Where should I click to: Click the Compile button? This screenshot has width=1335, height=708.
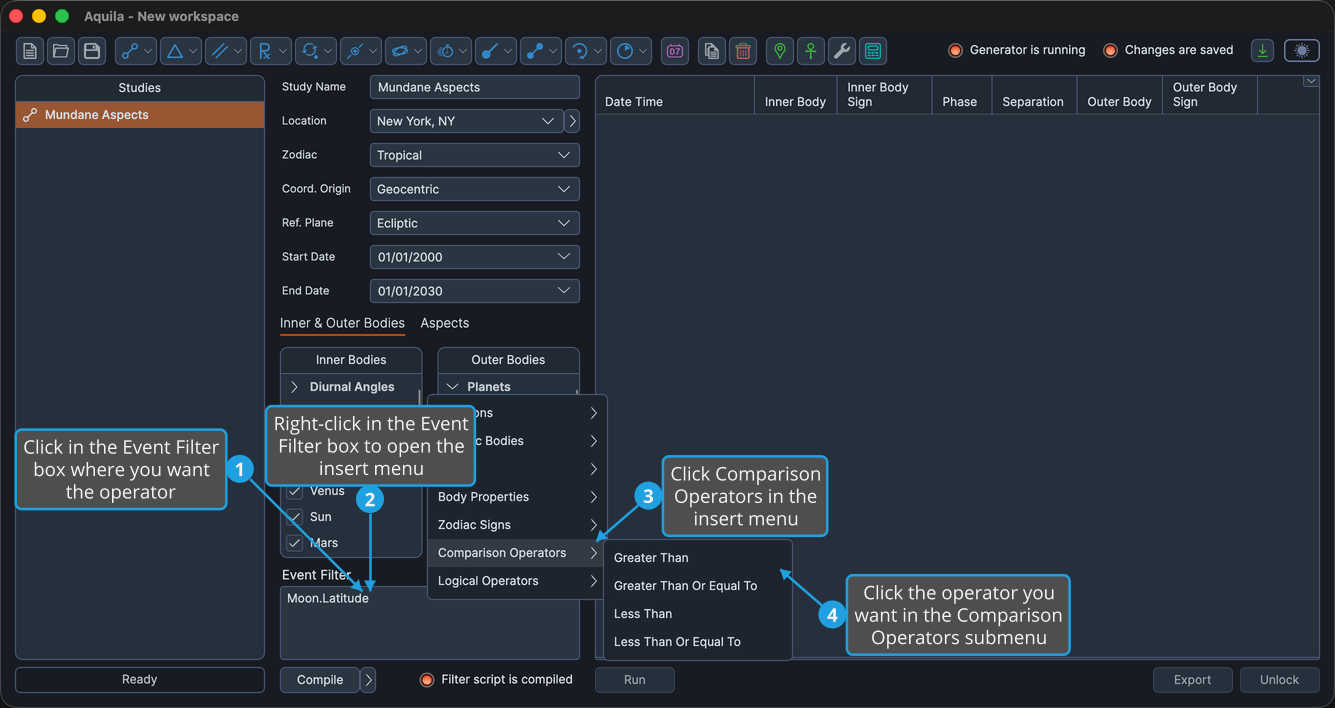pos(319,680)
